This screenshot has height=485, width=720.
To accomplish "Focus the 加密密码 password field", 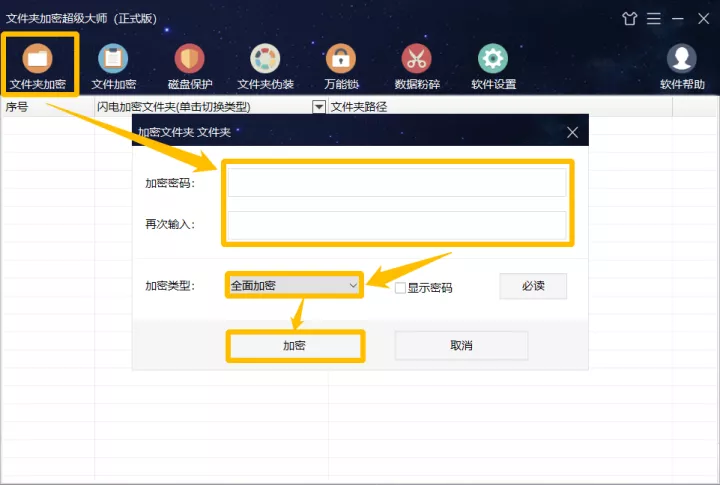I will tap(397, 182).
